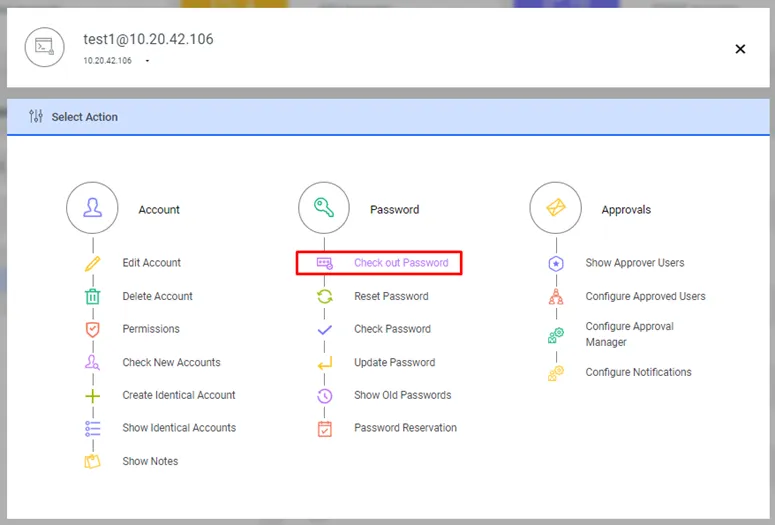
Task: Click the hierarchy icon for Configure Approved Users
Action: pyautogui.click(x=556, y=297)
